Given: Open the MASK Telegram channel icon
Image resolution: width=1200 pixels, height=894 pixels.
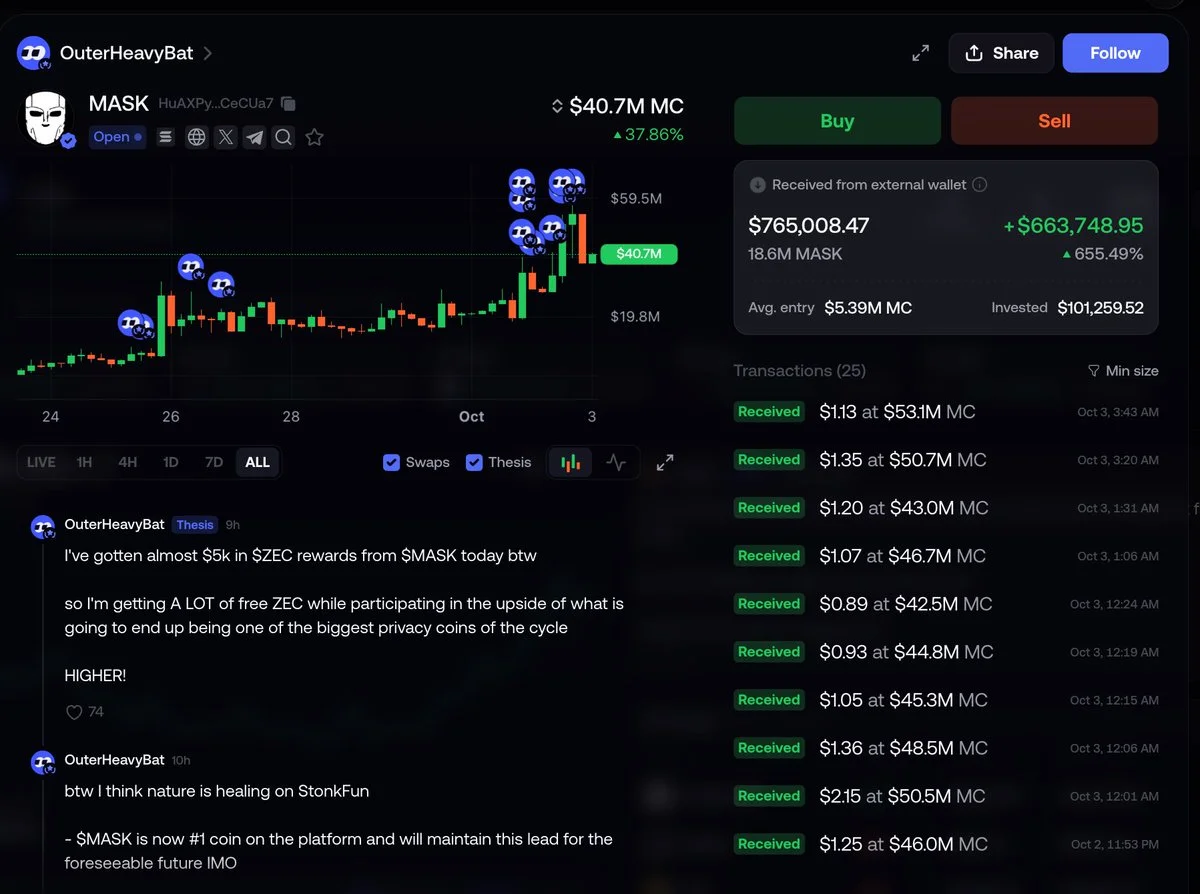Looking at the screenshot, I should [x=254, y=137].
